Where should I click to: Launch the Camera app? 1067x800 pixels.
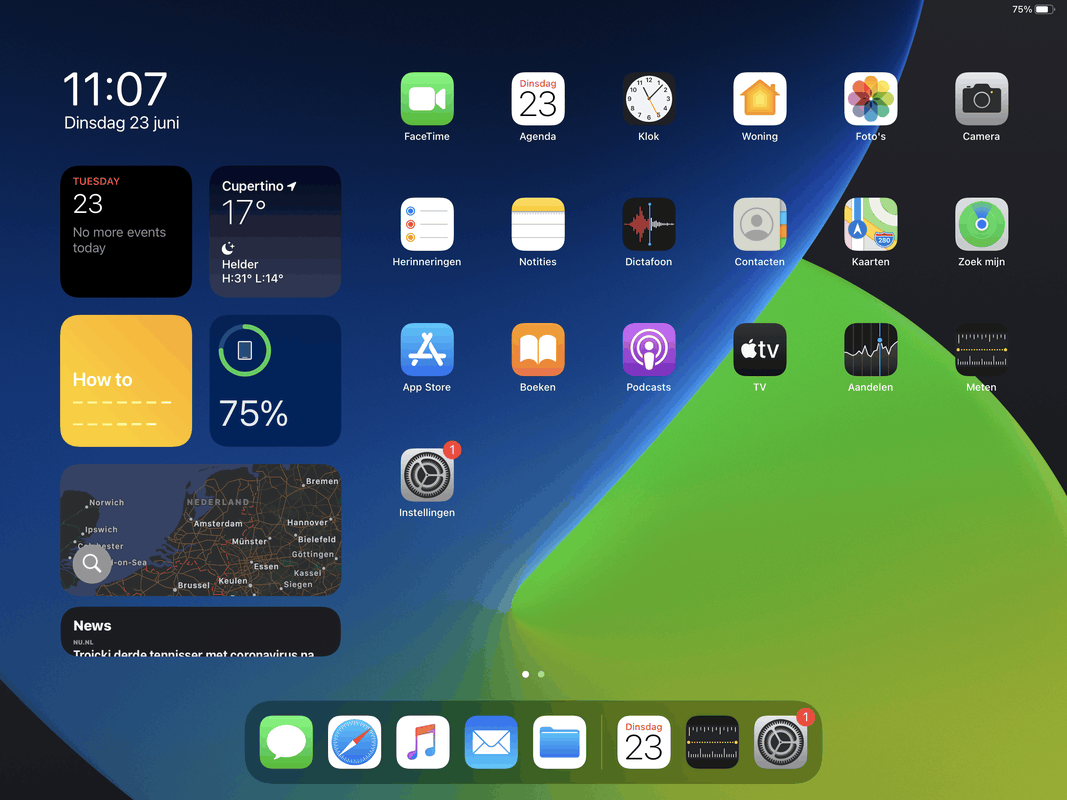click(x=981, y=99)
